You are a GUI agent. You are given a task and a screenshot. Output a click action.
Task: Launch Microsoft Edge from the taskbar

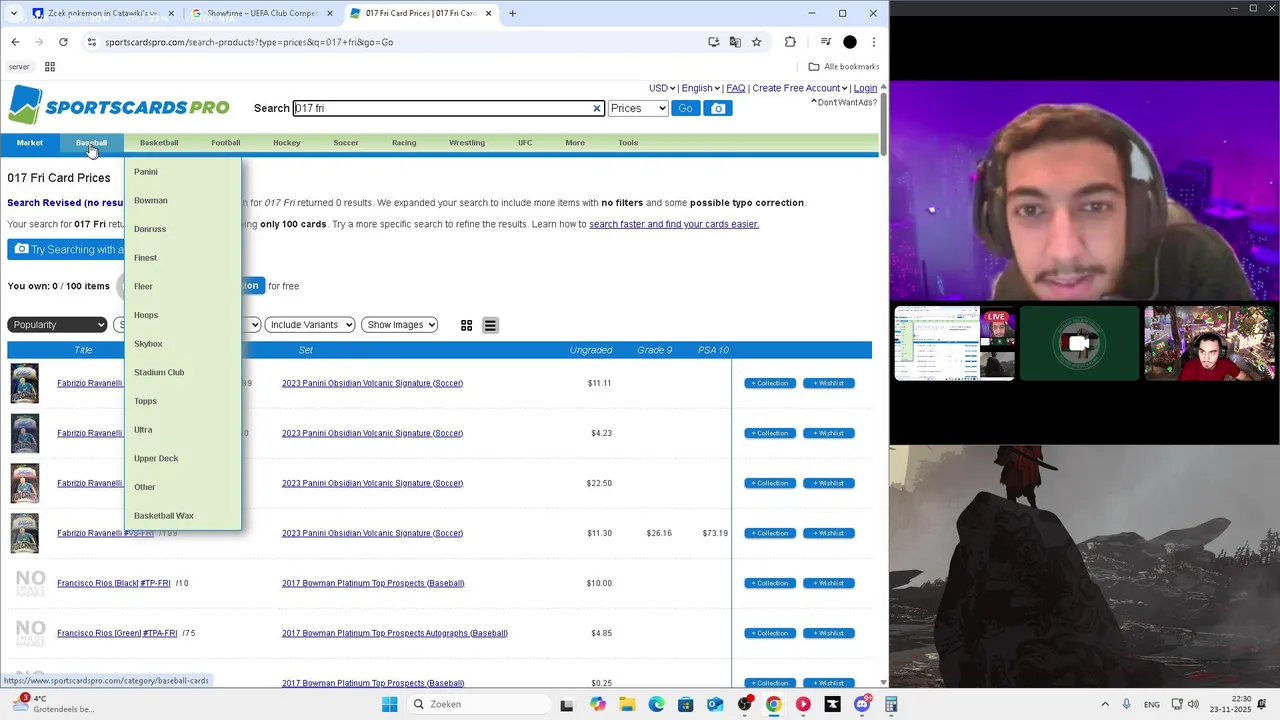point(656,704)
